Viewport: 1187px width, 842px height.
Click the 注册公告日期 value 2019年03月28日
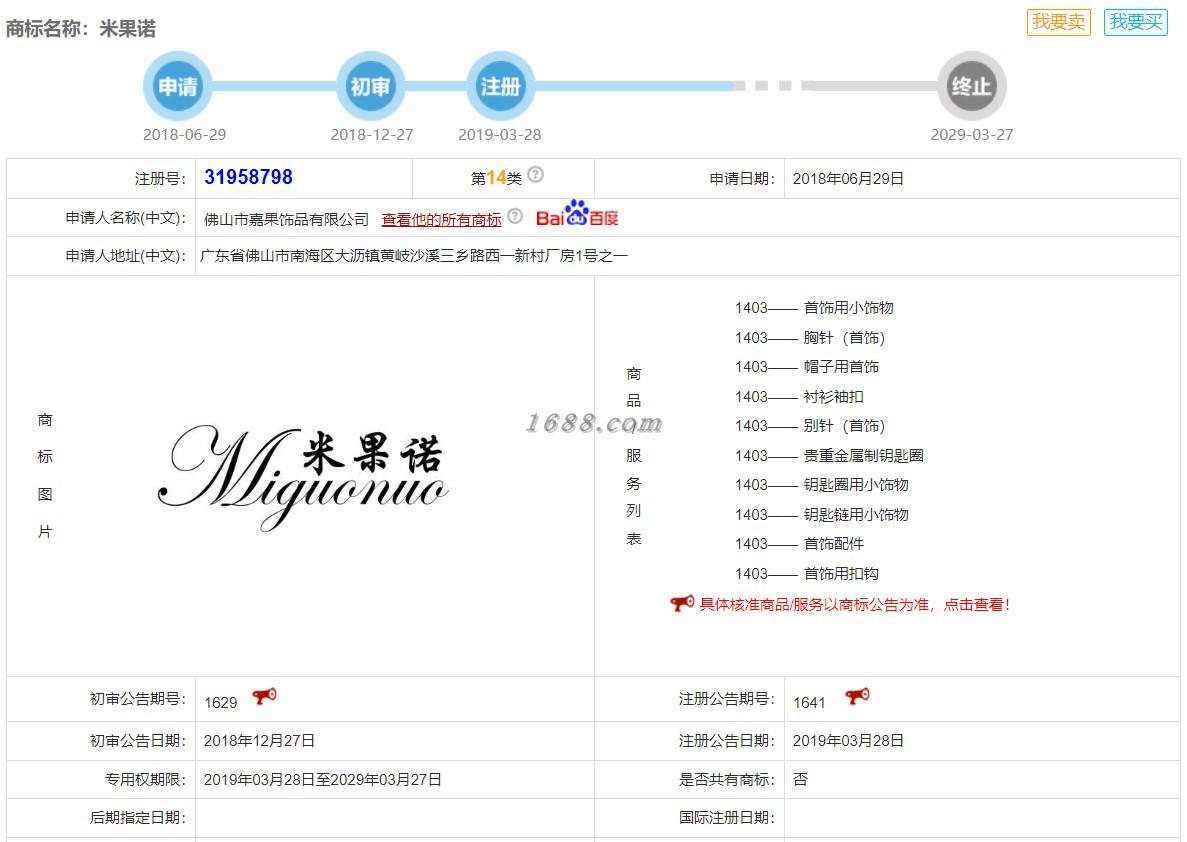point(848,741)
